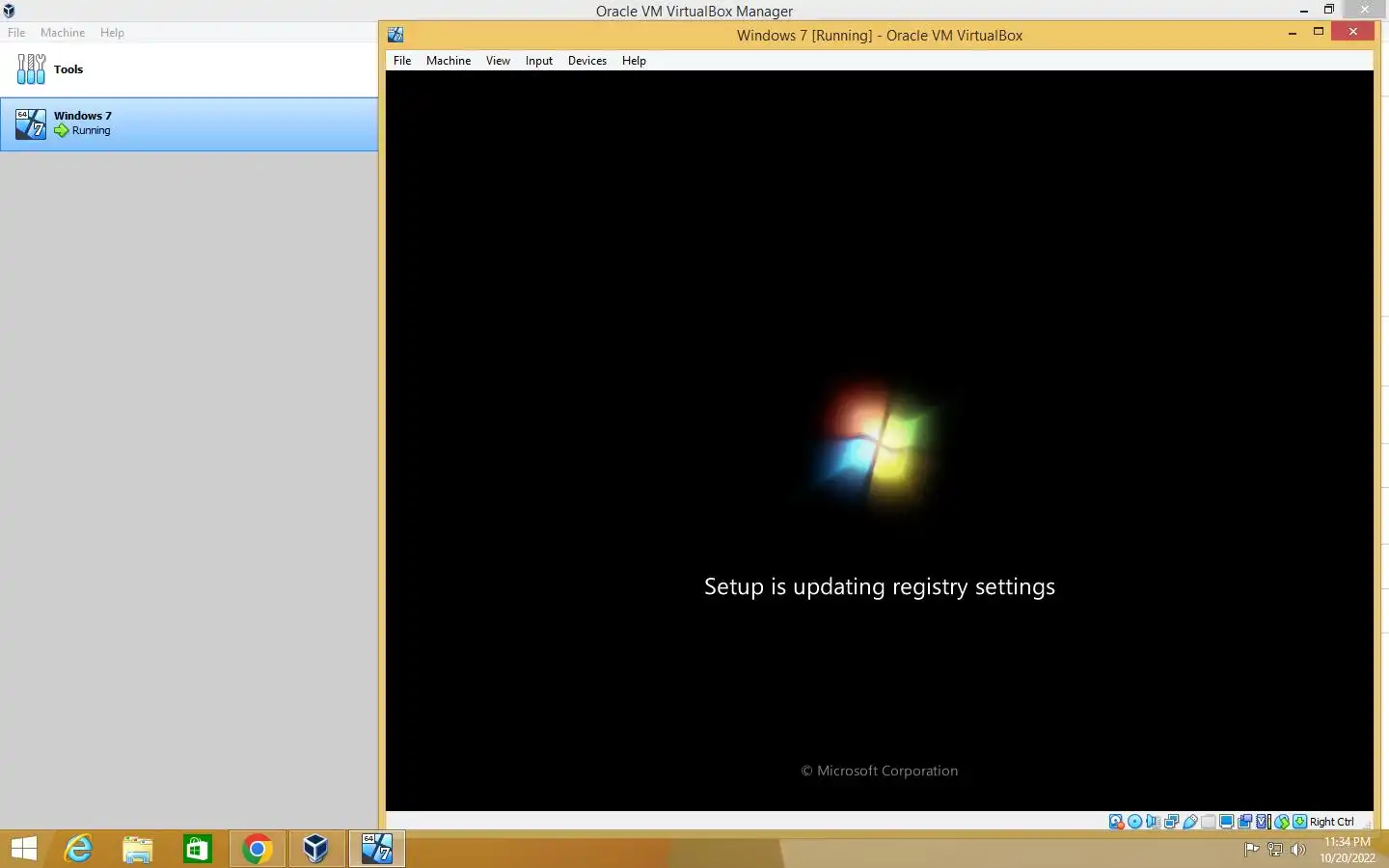
Task: Switch to Windows 7 VM taskbar button
Action: 376,849
